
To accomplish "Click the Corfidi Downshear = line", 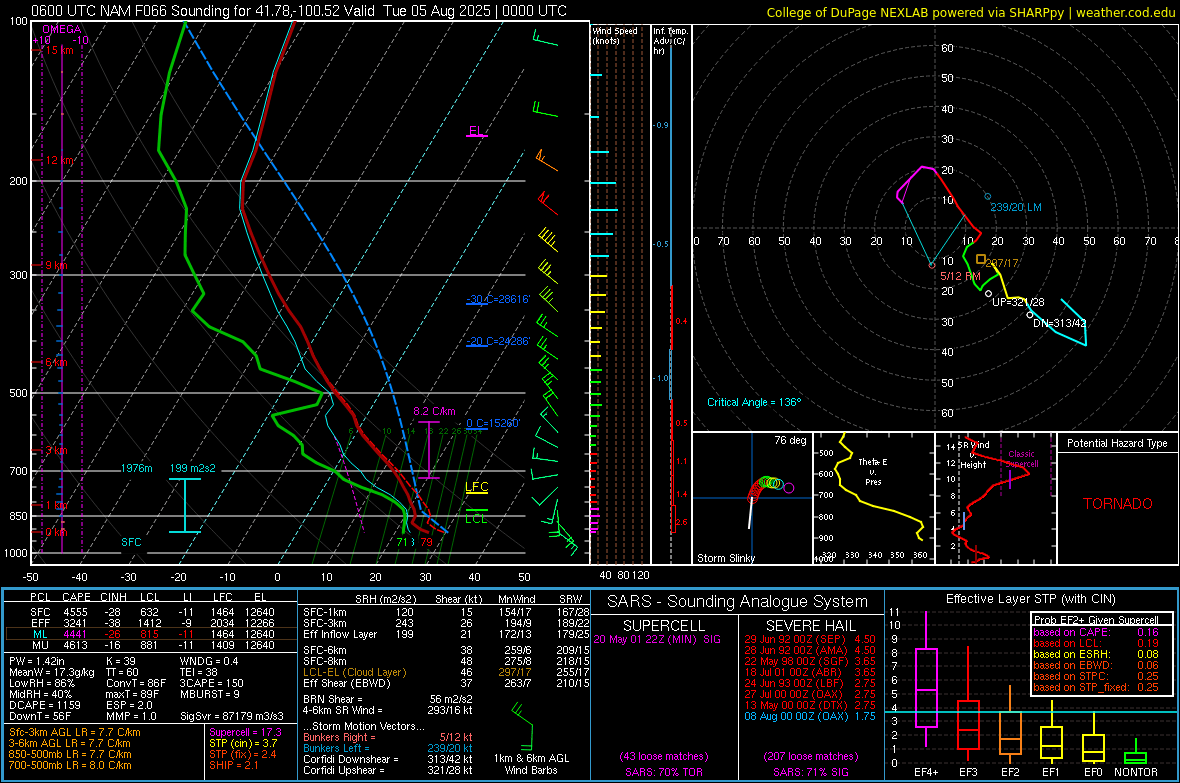I will tap(388, 759).
